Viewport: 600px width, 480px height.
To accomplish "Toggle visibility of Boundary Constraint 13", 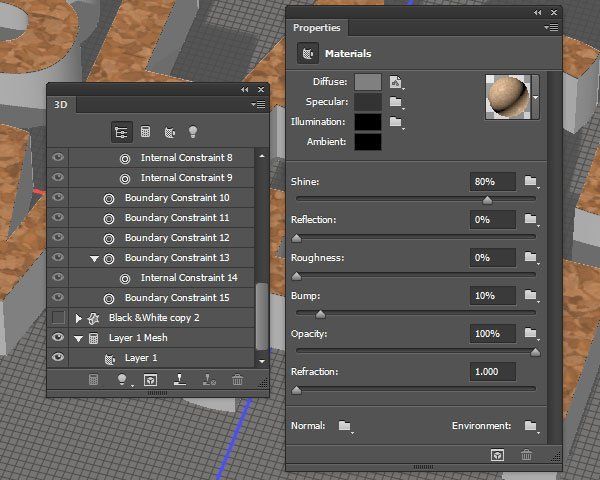I will (58, 257).
